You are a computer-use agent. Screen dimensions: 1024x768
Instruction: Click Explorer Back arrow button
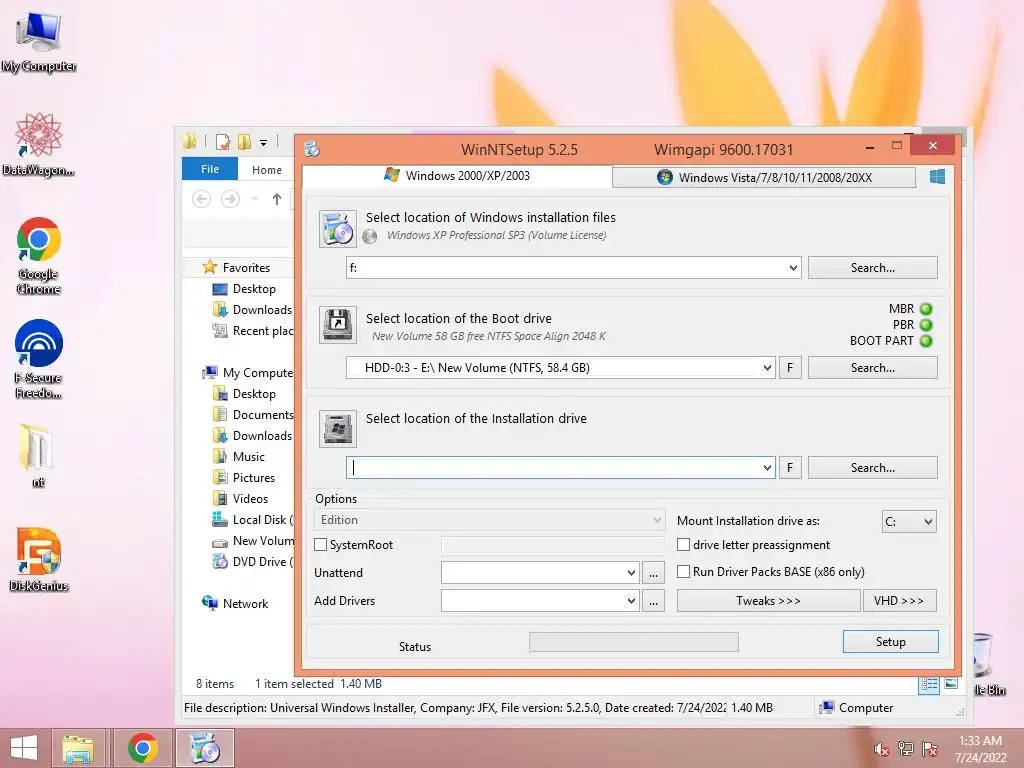point(201,199)
